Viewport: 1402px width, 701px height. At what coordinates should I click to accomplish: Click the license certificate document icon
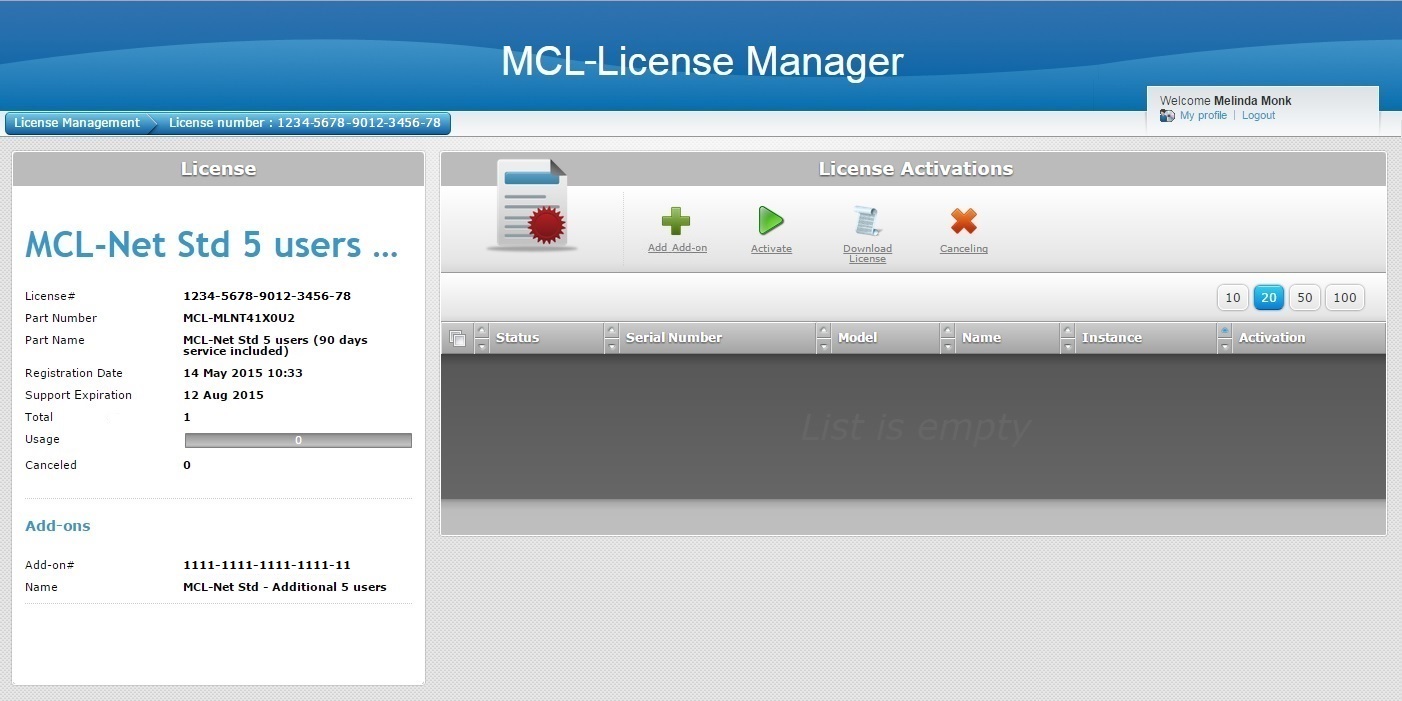pos(532,204)
